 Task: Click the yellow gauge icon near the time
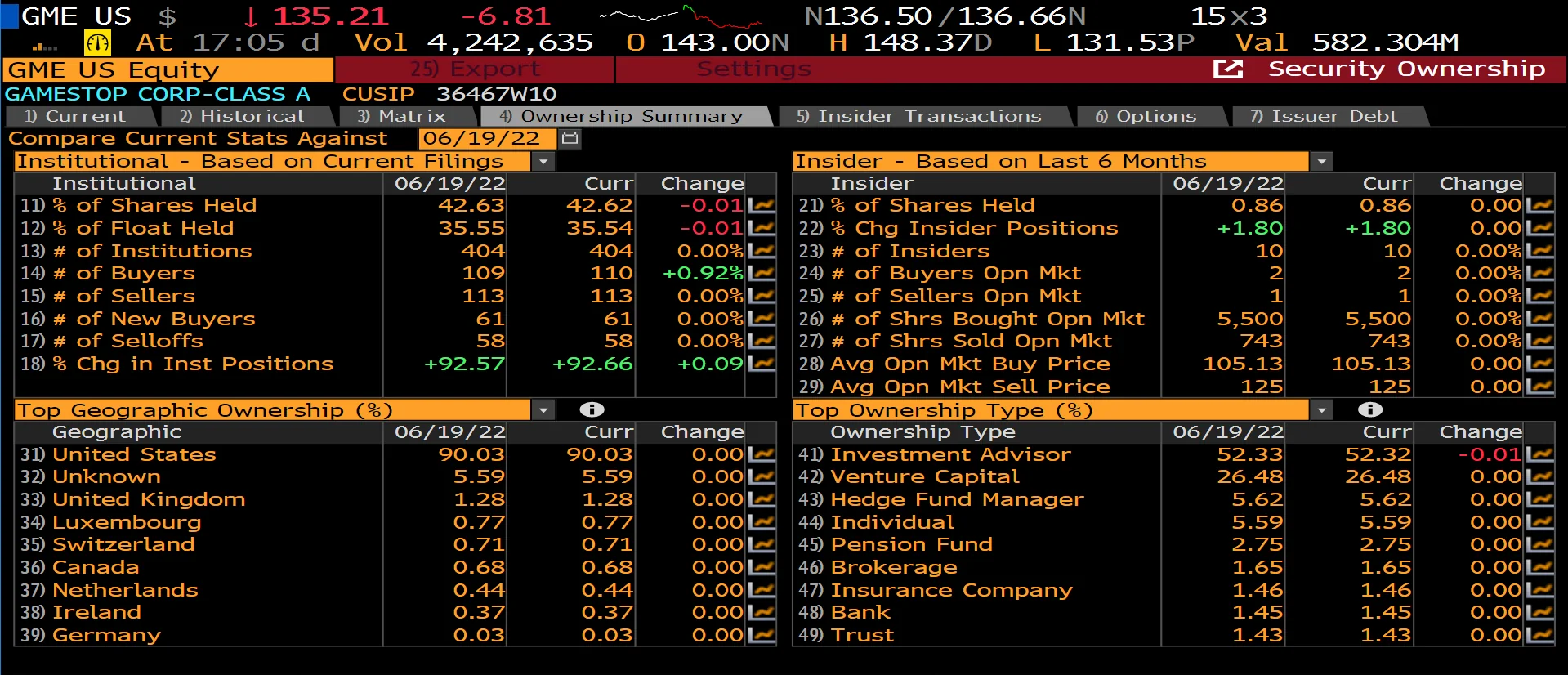click(98, 42)
